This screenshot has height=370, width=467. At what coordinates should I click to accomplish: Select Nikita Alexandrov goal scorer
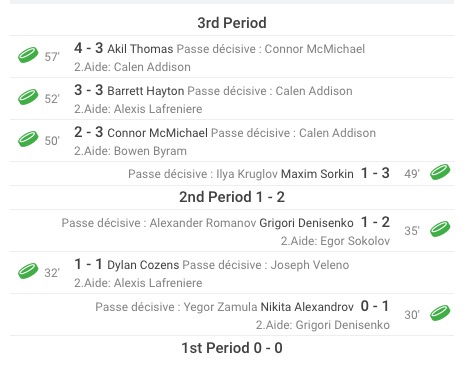(307, 307)
